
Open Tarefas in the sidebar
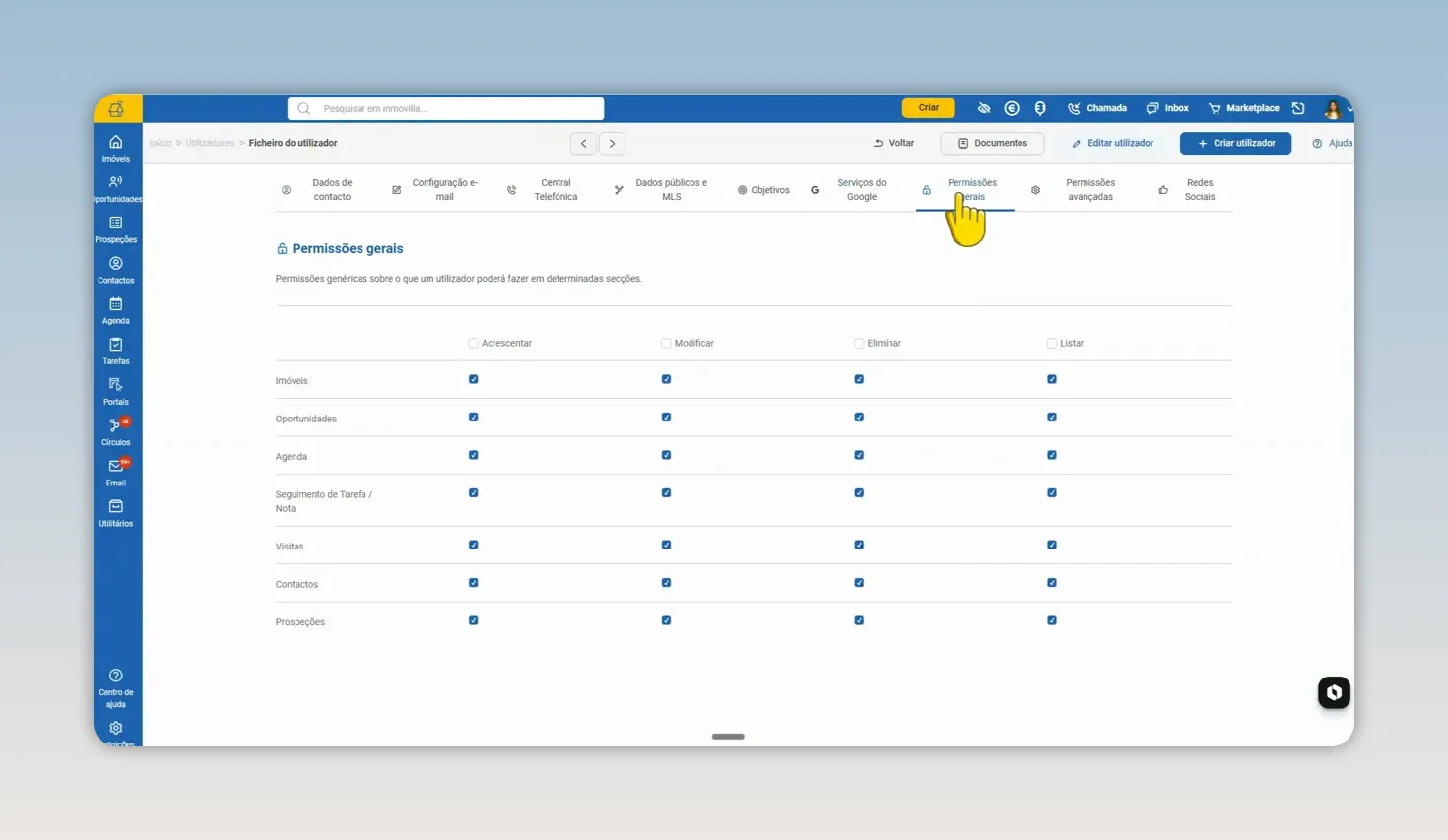click(x=116, y=352)
